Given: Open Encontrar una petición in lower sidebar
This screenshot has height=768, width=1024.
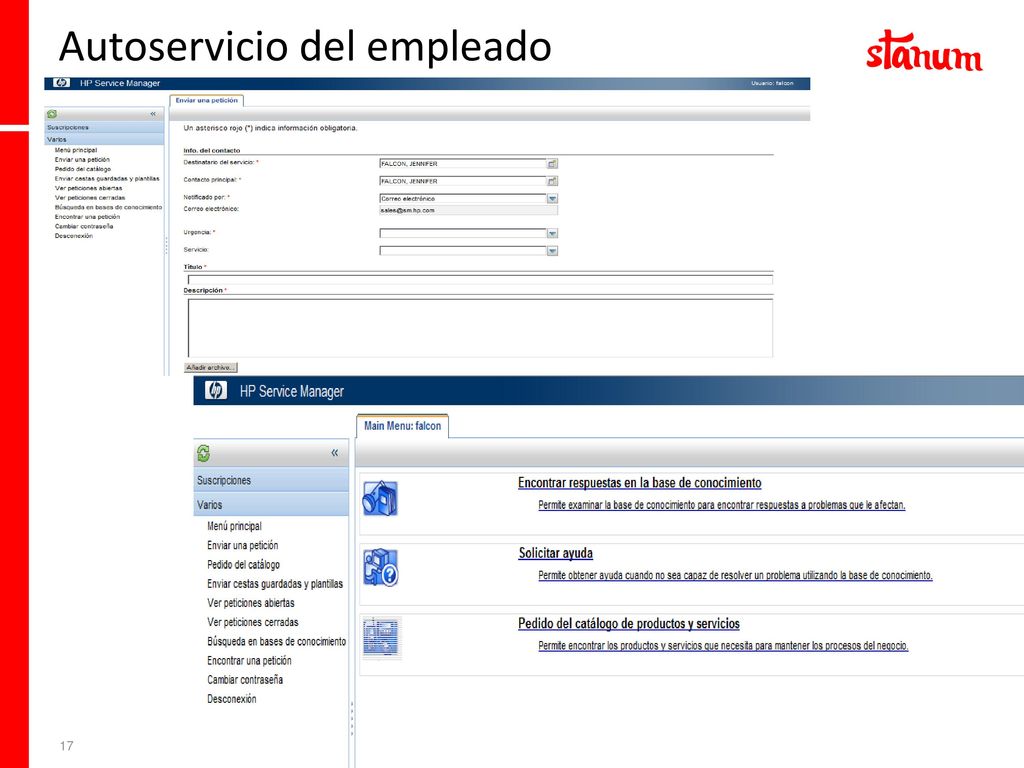Looking at the screenshot, I should coord(249,660).
